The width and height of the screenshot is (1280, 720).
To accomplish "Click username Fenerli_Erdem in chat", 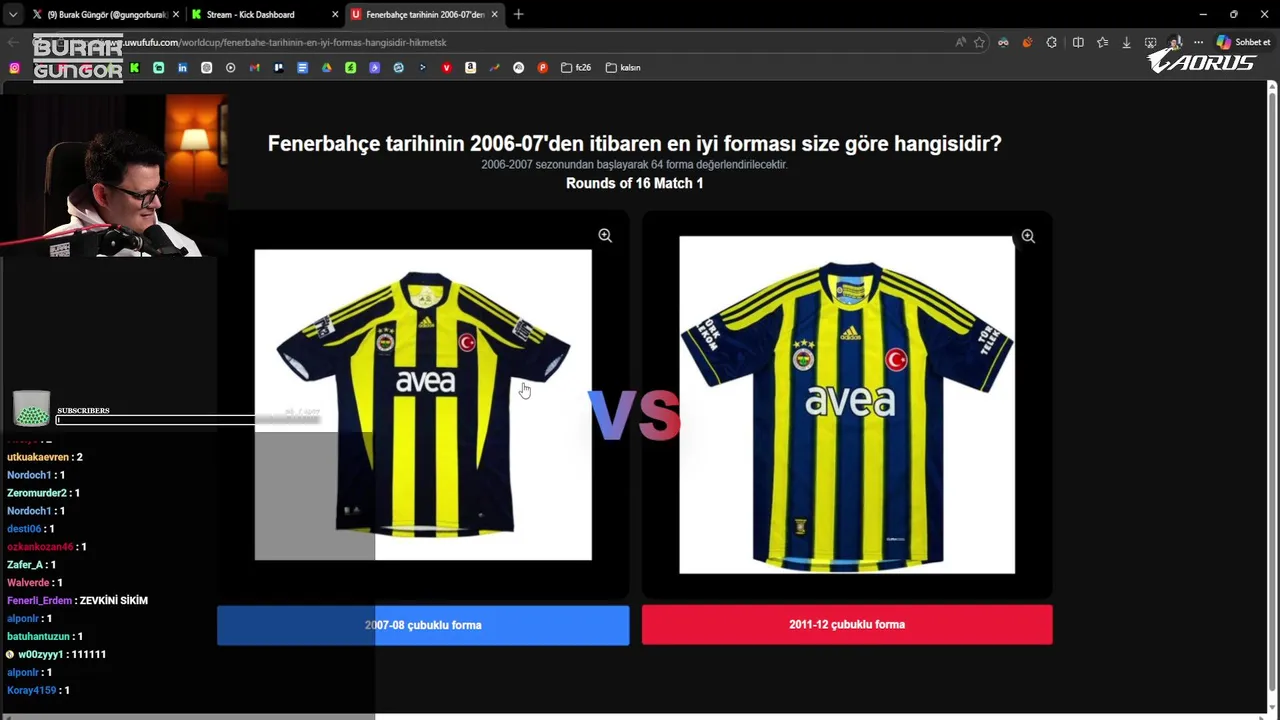I will (x=39, y=600).
